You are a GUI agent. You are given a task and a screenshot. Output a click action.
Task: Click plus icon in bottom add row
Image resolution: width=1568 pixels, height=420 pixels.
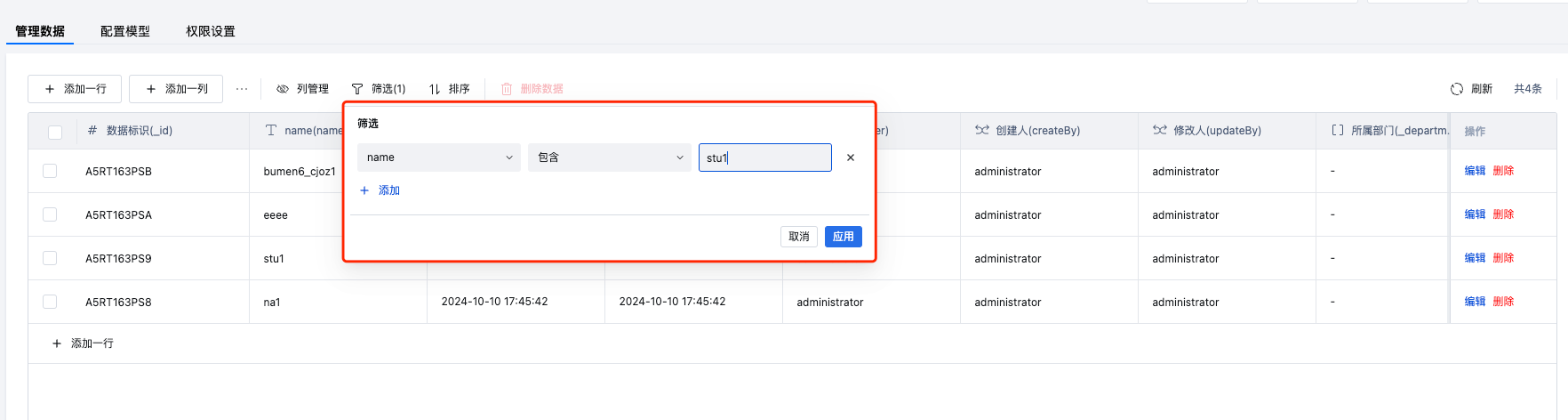(x=57, y=343)
